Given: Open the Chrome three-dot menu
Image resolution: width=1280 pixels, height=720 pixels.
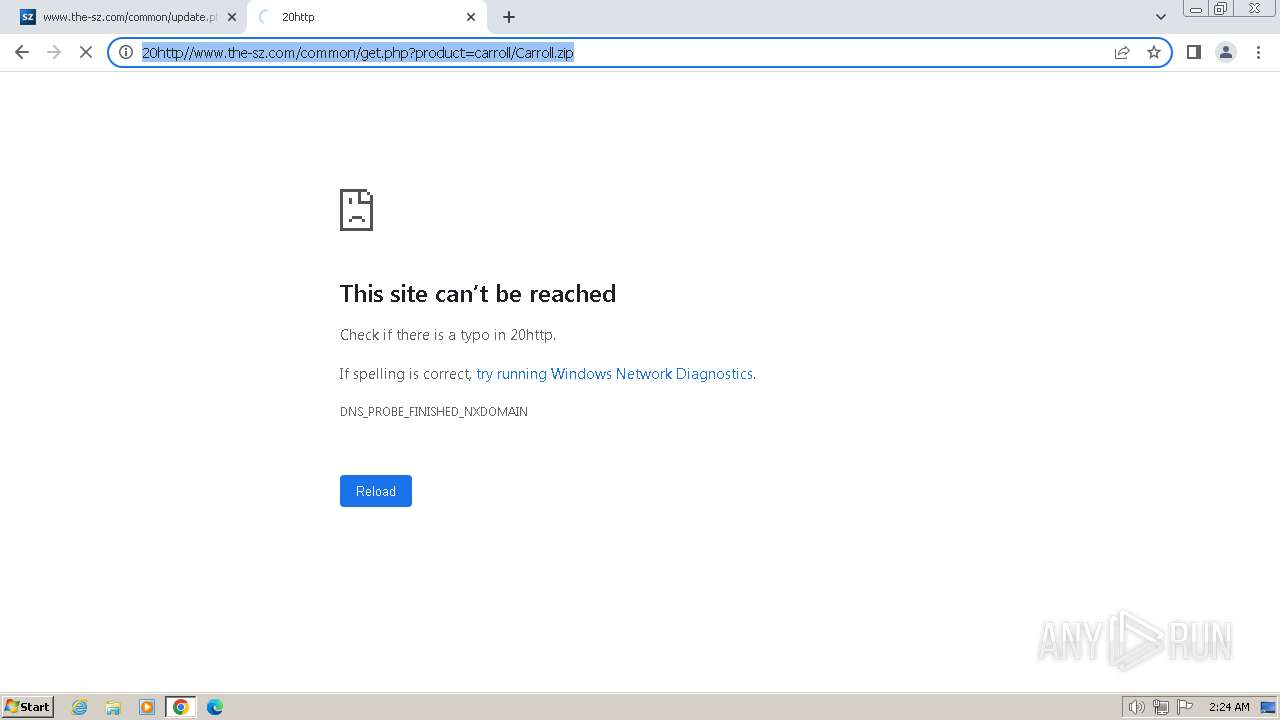Looking at the screenshot, I should (1259, 52).
